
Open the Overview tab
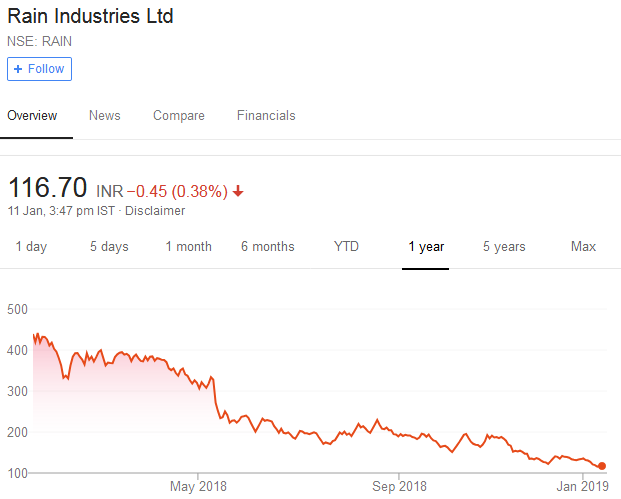pyautogui.click(x=32, y=116)
